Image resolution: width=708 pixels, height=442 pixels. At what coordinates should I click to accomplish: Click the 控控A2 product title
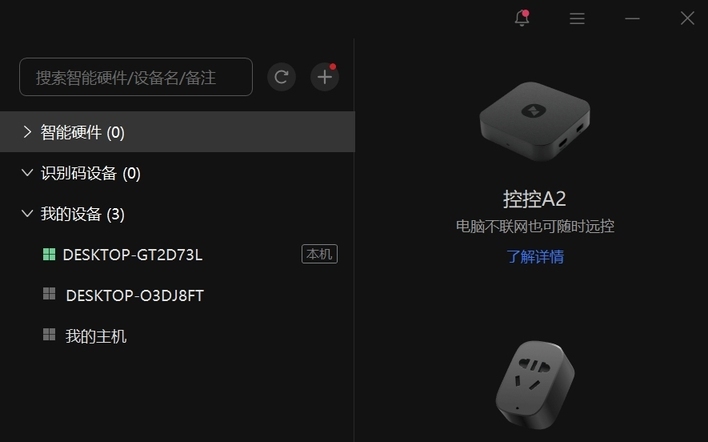click(535, 199)
